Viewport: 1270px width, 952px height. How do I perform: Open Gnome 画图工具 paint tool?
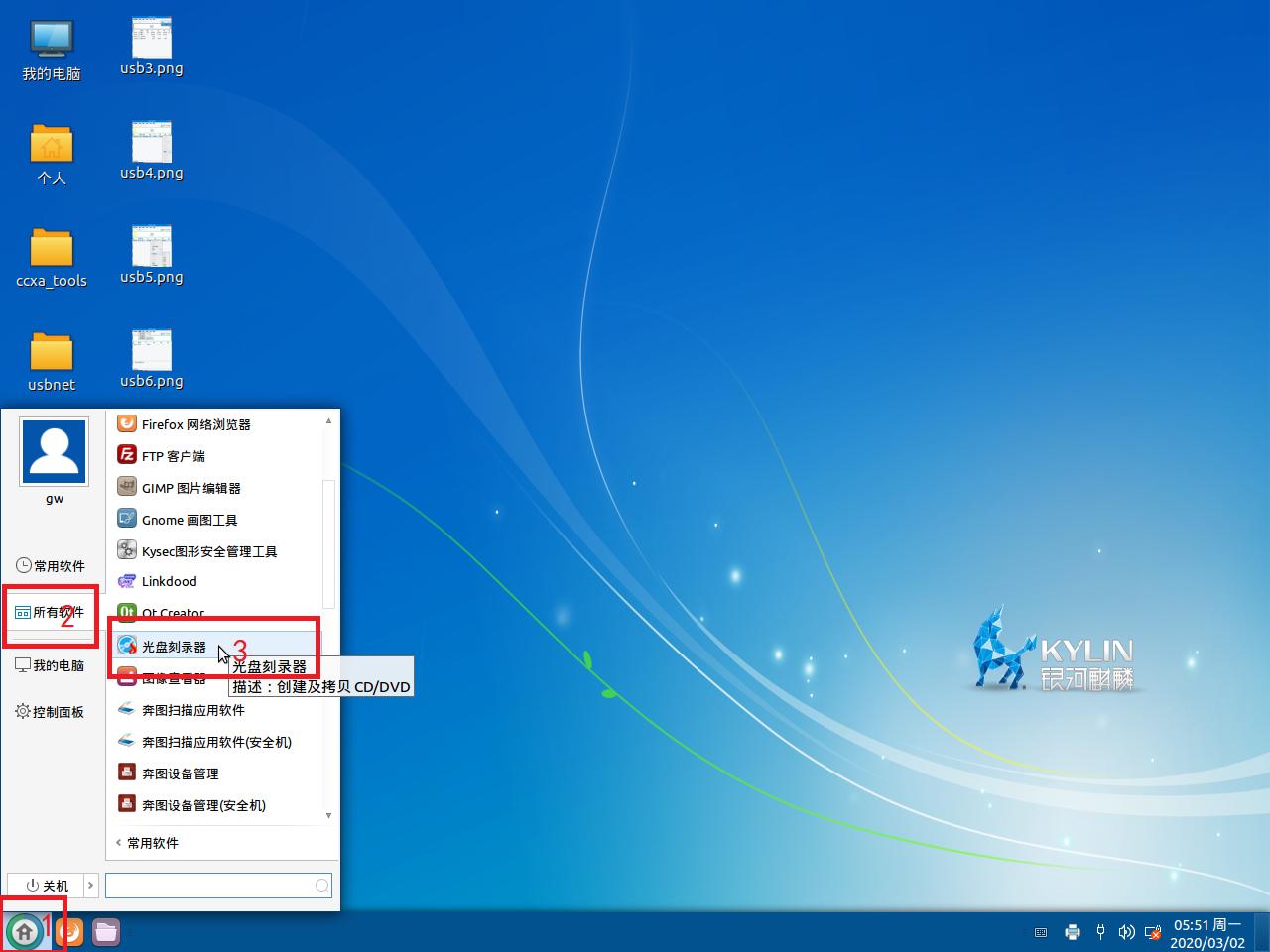click(x=188, y=519)
